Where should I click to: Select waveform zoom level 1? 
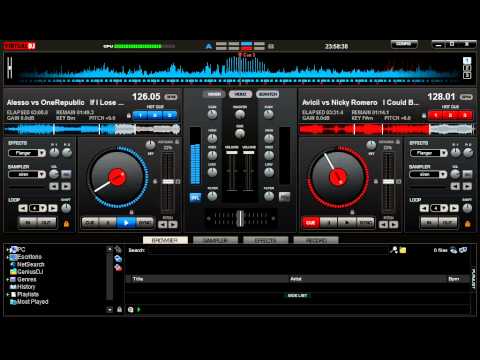467,61
